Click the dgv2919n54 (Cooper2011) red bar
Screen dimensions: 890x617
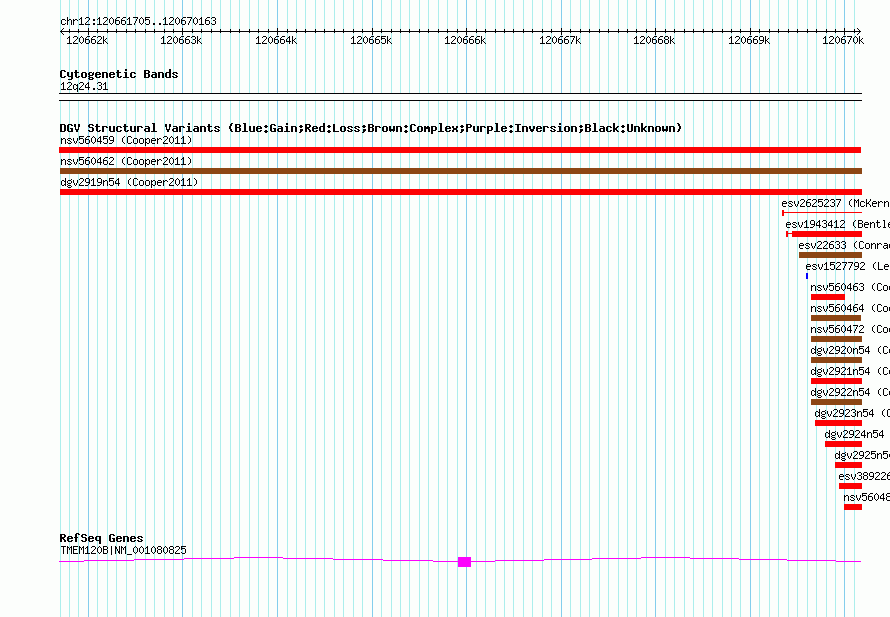(460, 192)
